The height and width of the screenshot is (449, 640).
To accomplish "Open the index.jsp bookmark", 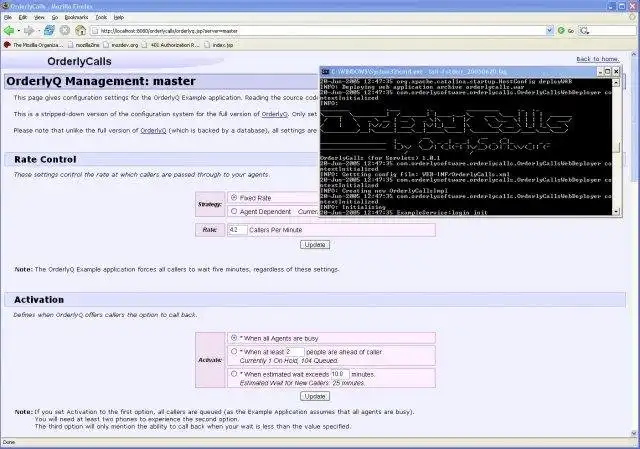I will coord(219,45).
